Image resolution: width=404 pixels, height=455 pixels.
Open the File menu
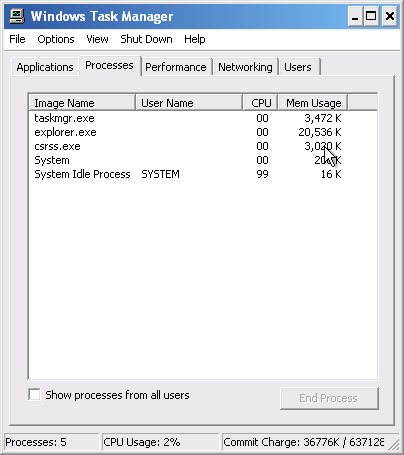pyautogui.click(x=17, y=39)
